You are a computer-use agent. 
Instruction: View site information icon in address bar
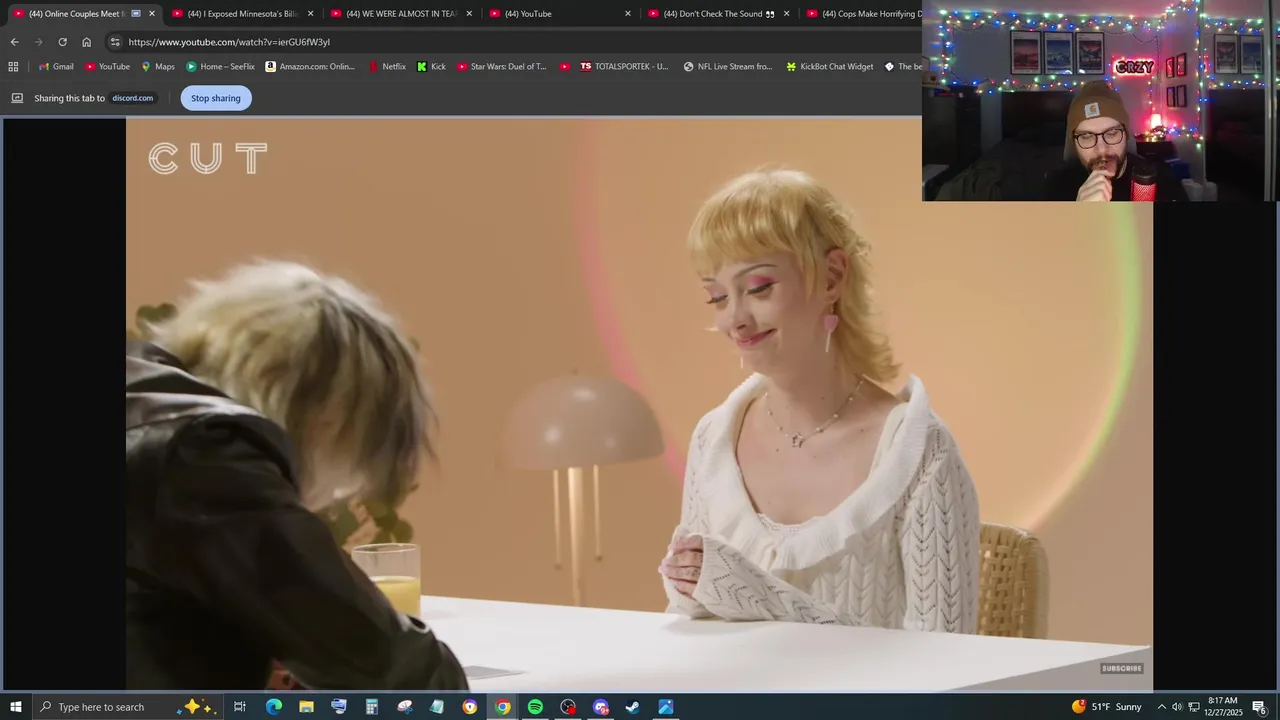pos(115,42)
